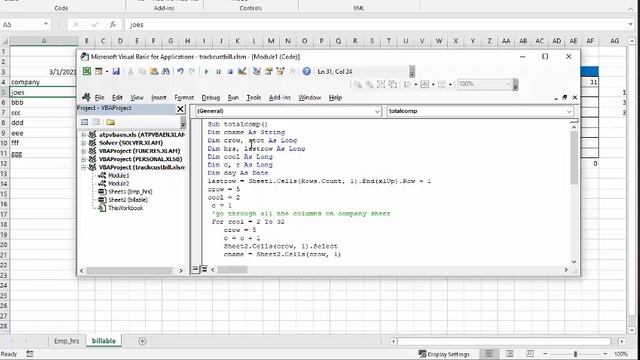640x360 pixels.
Task: Open the Run menu
Action: [x=233, y=98]
